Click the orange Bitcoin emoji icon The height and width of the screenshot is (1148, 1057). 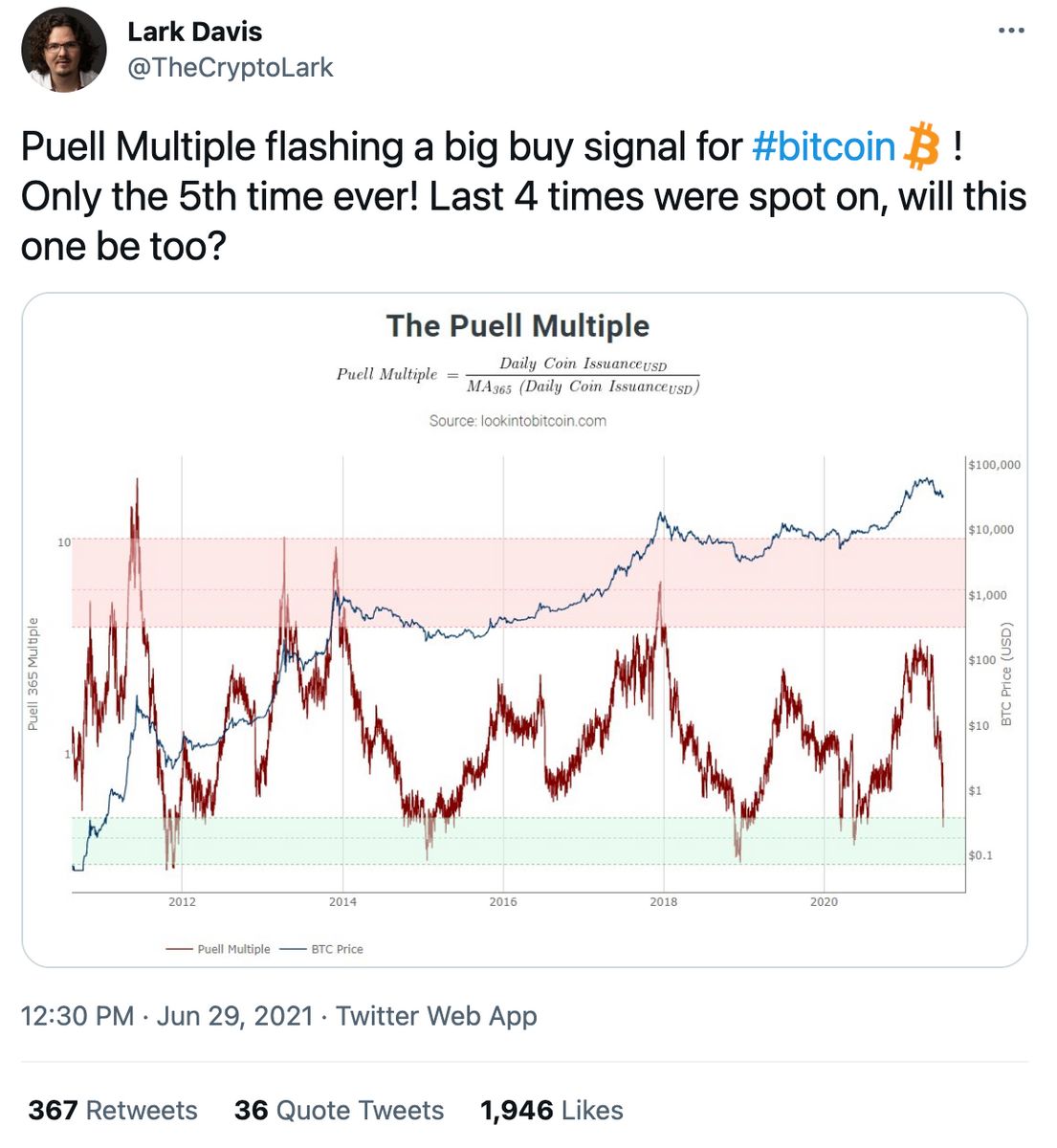point(922,146)
